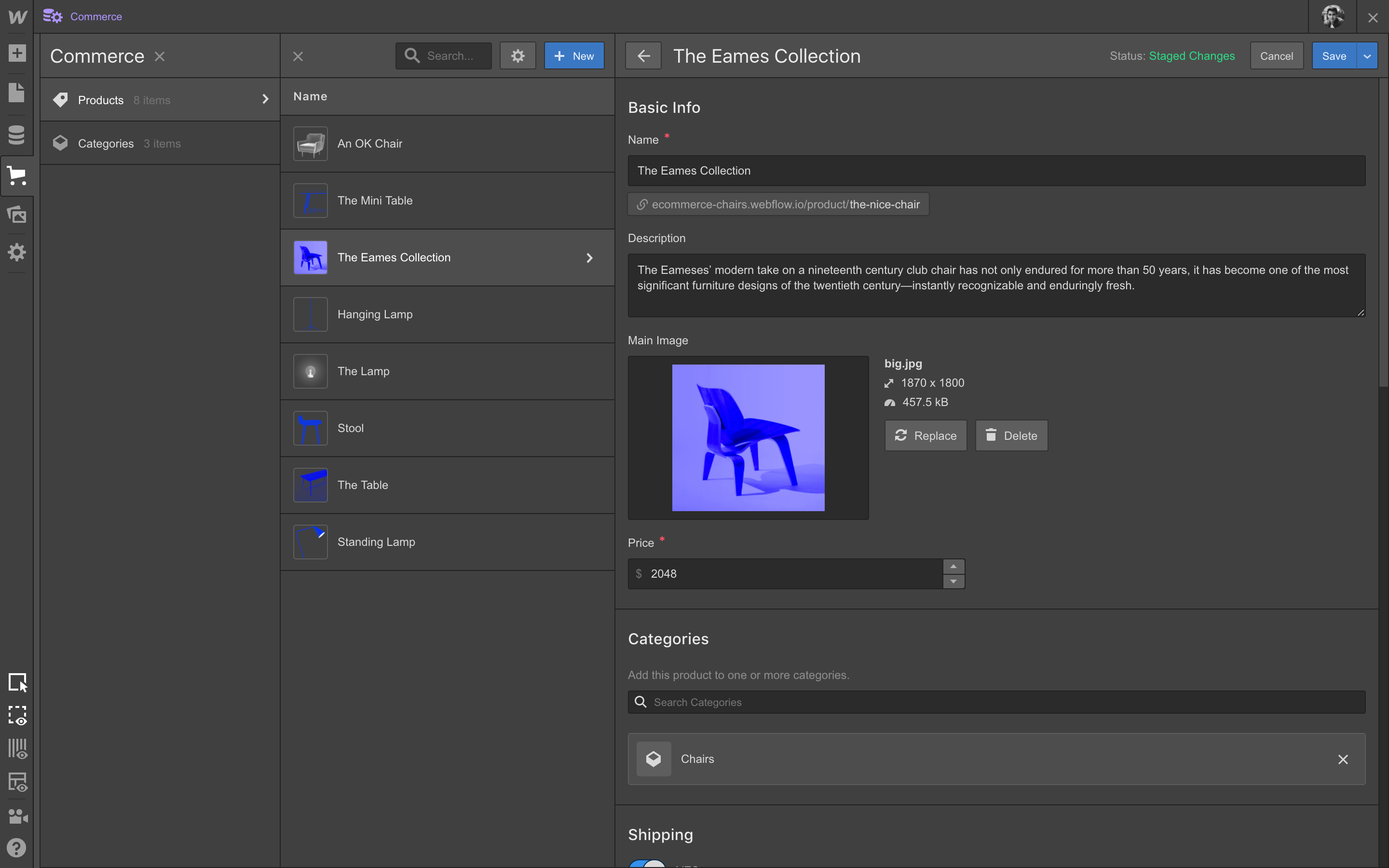Toggle the dashed box eye visibility icon

coord(17,716)
